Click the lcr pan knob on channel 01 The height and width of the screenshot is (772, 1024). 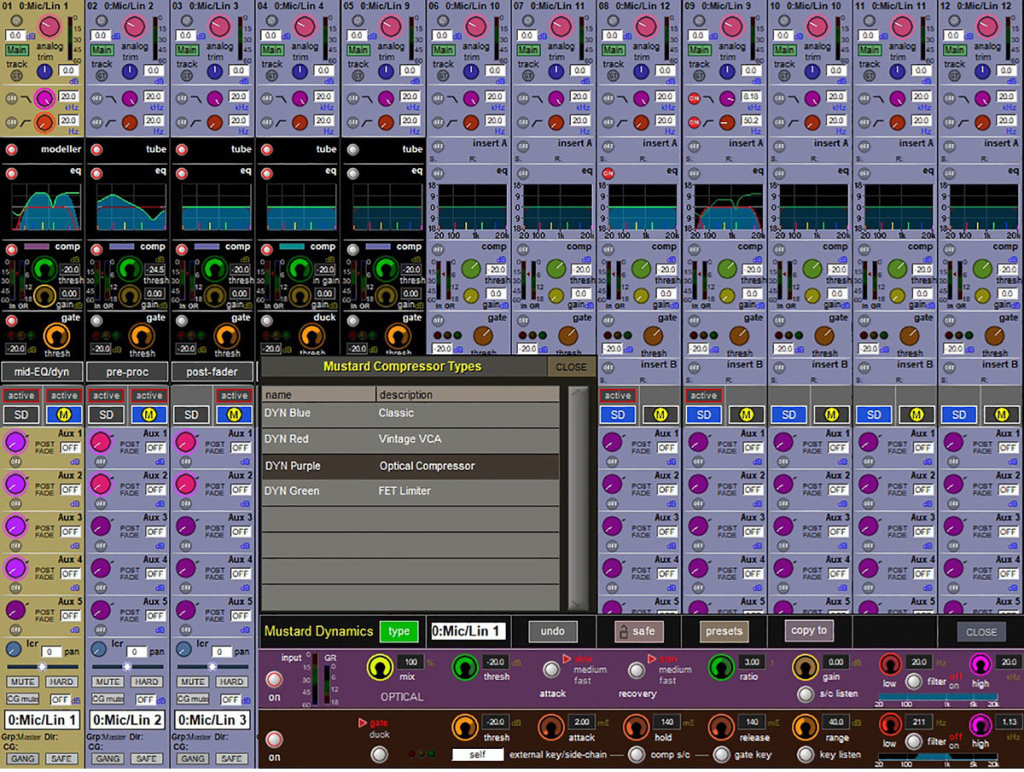point(13,649)
